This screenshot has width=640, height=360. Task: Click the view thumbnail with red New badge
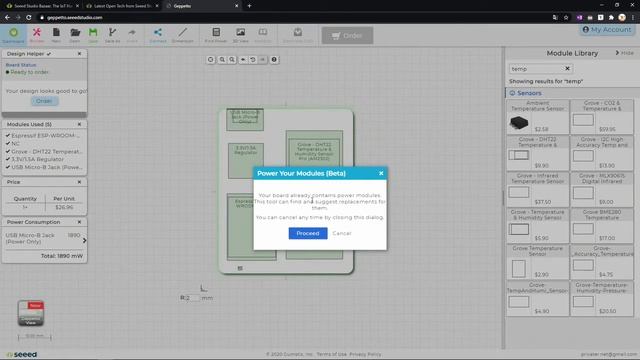tap(31, 313)
